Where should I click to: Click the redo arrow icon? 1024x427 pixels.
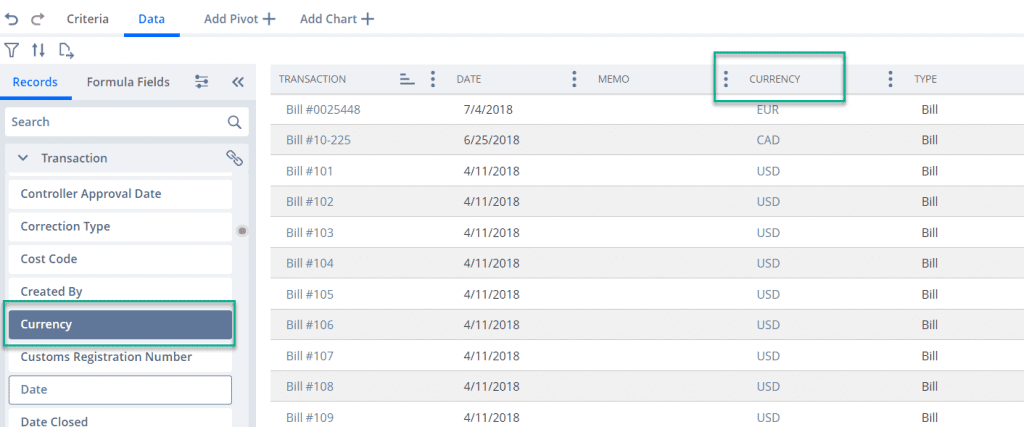(38, 19)
